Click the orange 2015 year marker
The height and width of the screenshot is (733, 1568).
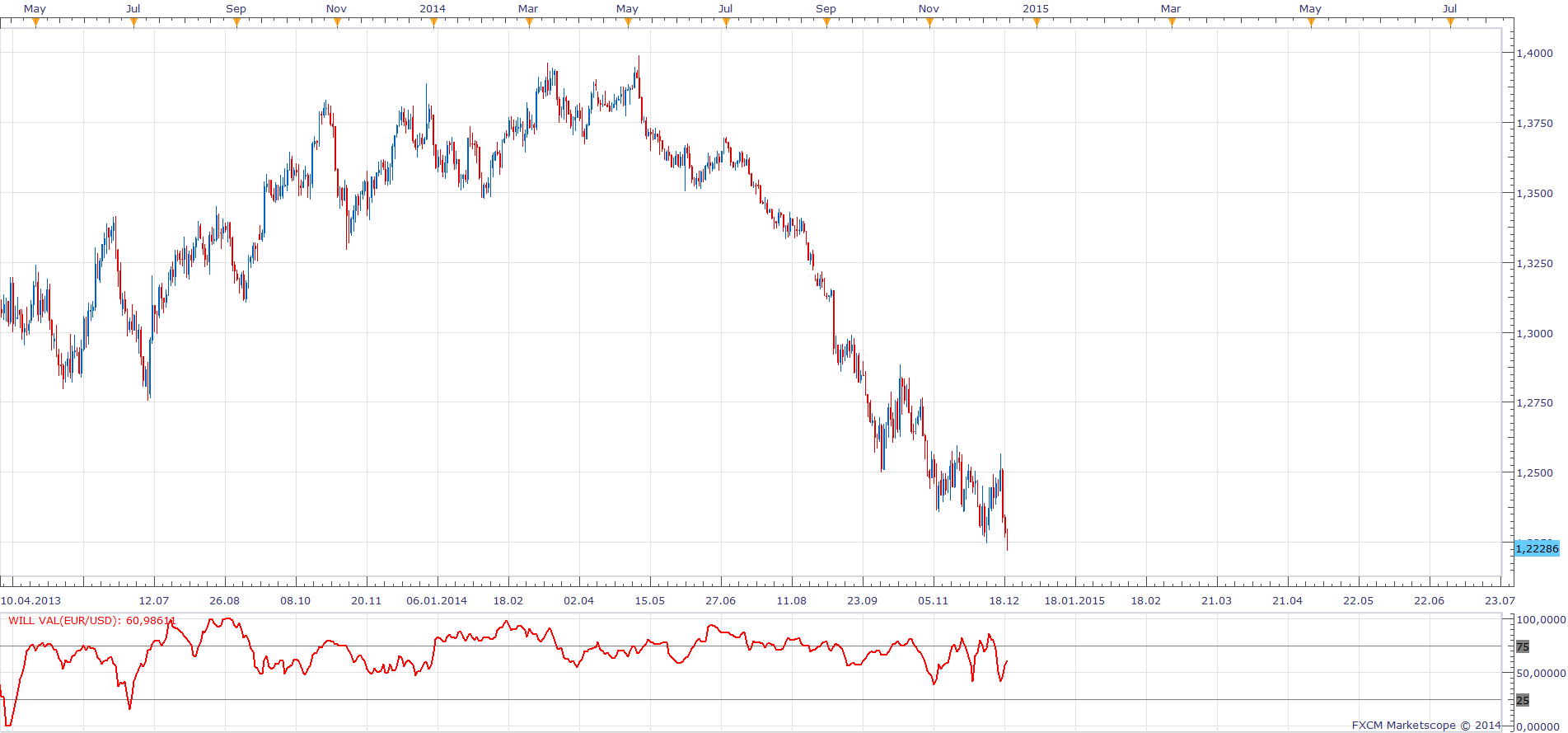(x=1037, y=22)
